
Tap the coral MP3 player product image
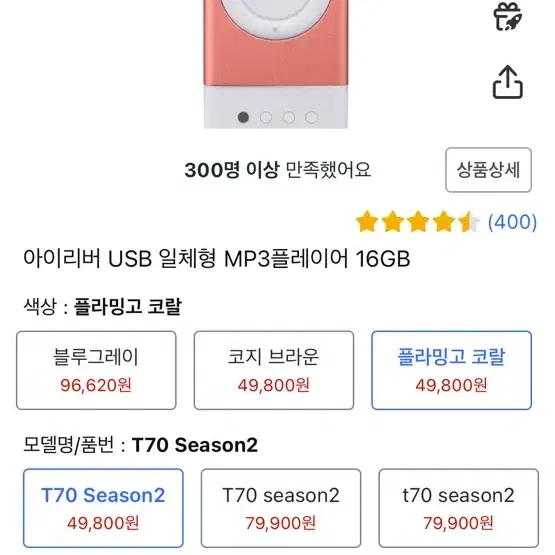point(276,64)
